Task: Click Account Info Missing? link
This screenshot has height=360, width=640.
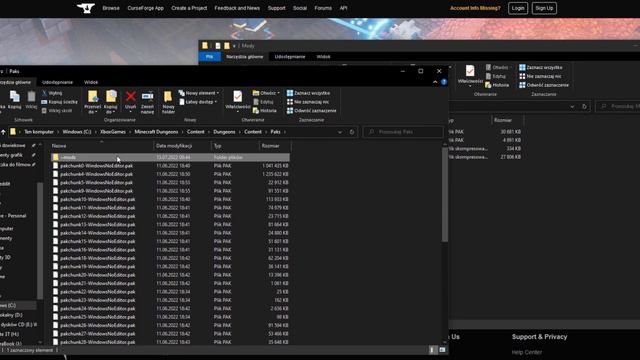Action: click(475, 8)
